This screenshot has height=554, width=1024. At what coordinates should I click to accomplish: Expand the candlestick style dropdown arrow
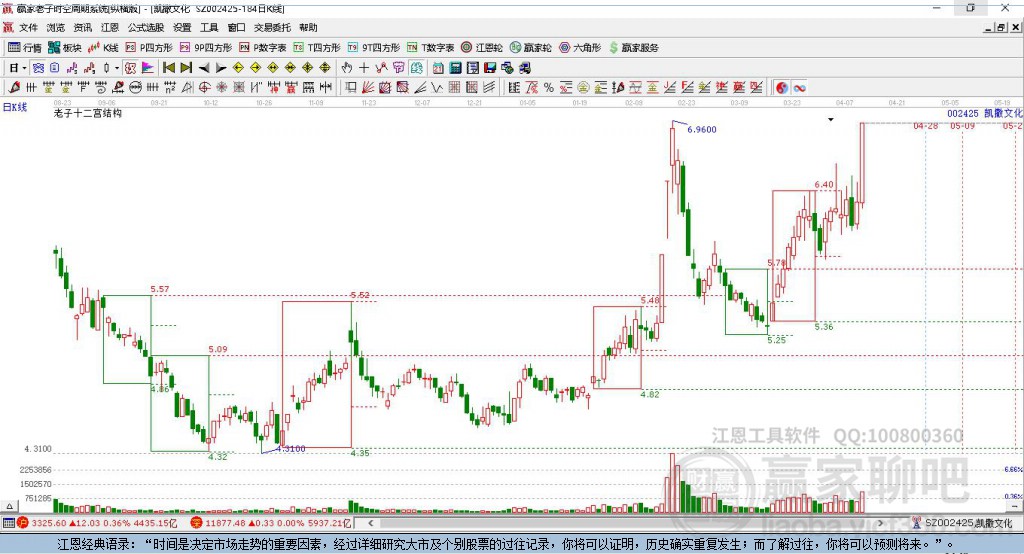(x=117, y=68)
